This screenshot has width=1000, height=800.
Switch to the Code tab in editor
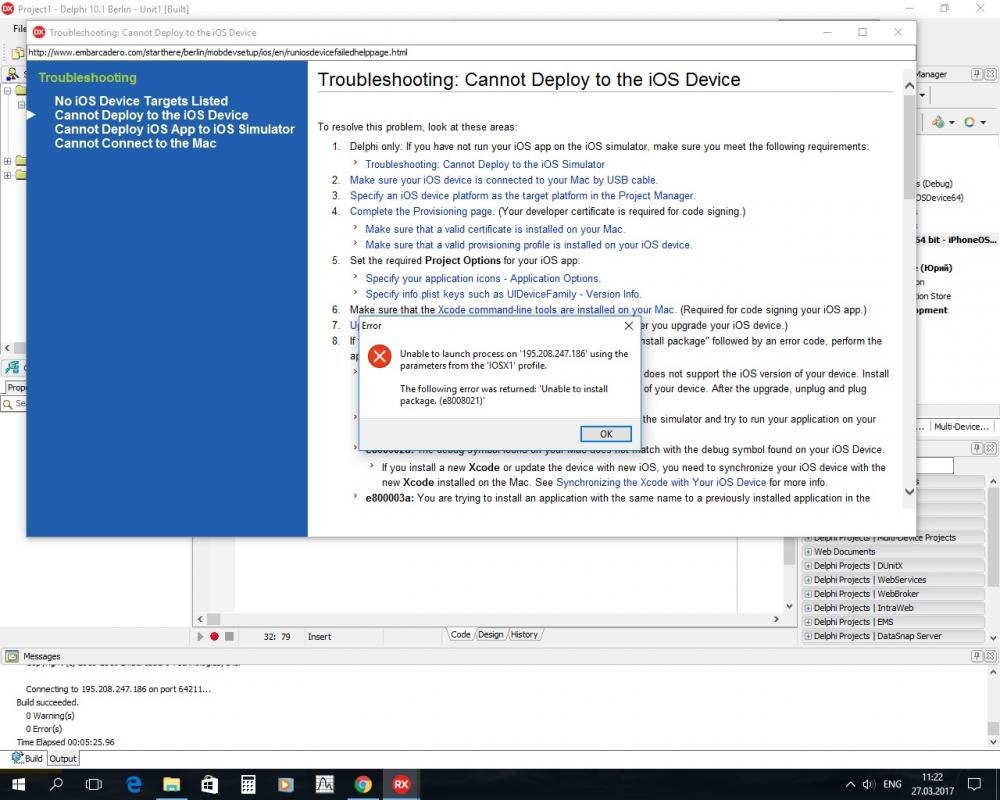tap(460, 635)
